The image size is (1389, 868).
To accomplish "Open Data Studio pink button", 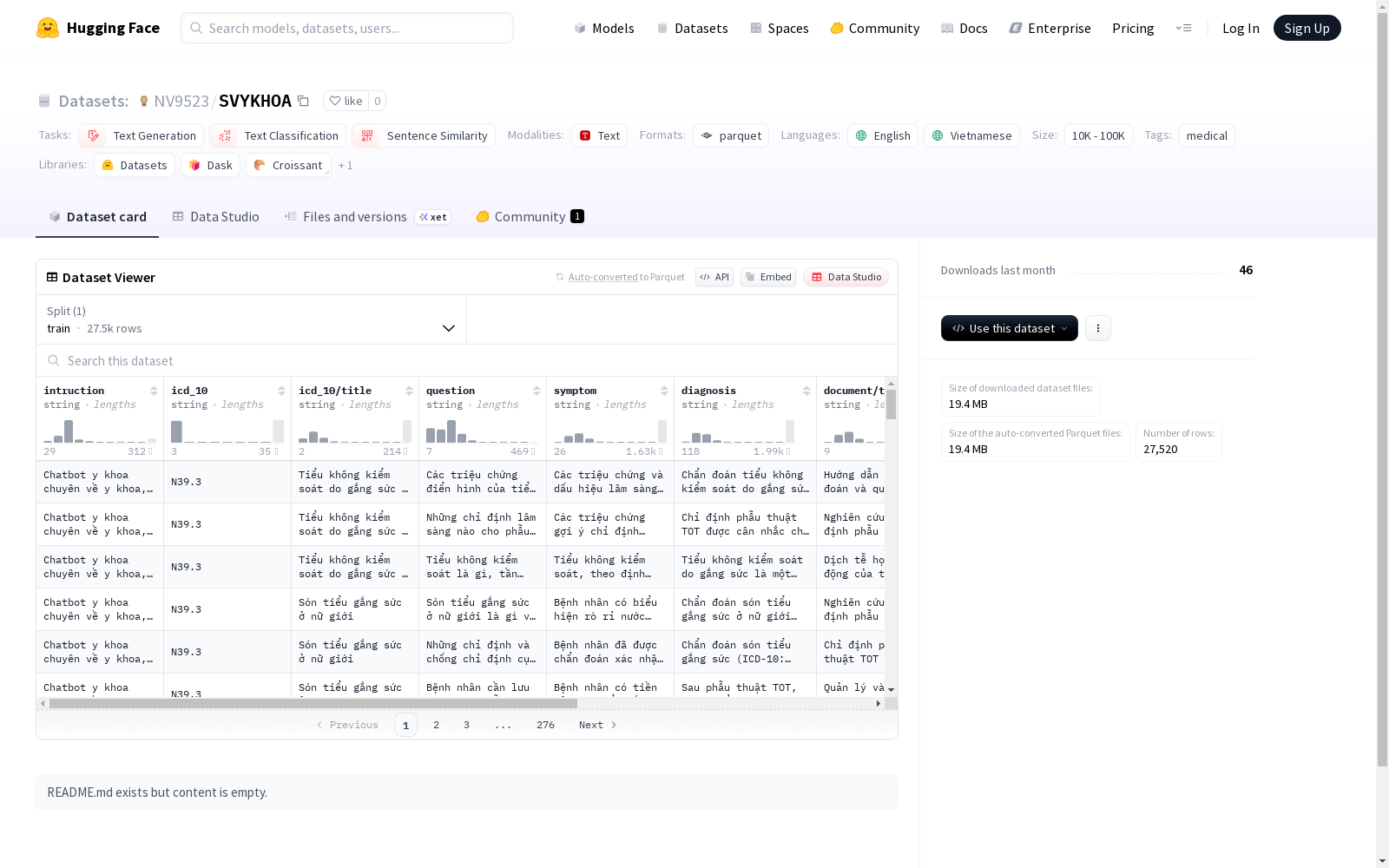I will (x=846, y=277).
